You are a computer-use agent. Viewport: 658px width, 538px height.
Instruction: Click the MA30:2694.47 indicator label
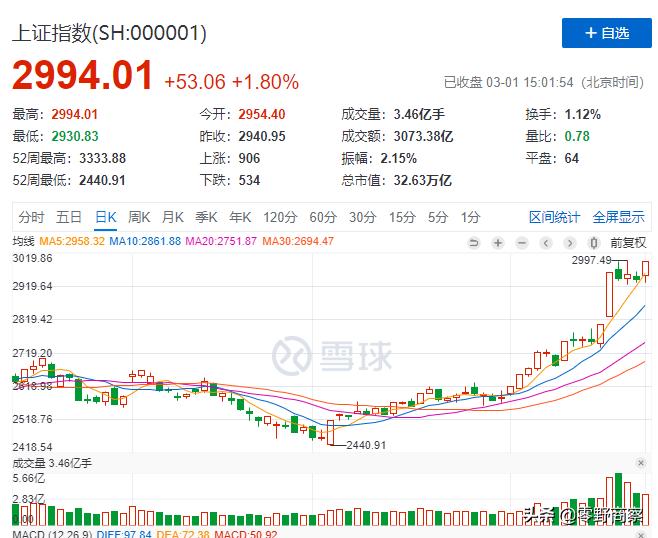[x=298, y=241]
